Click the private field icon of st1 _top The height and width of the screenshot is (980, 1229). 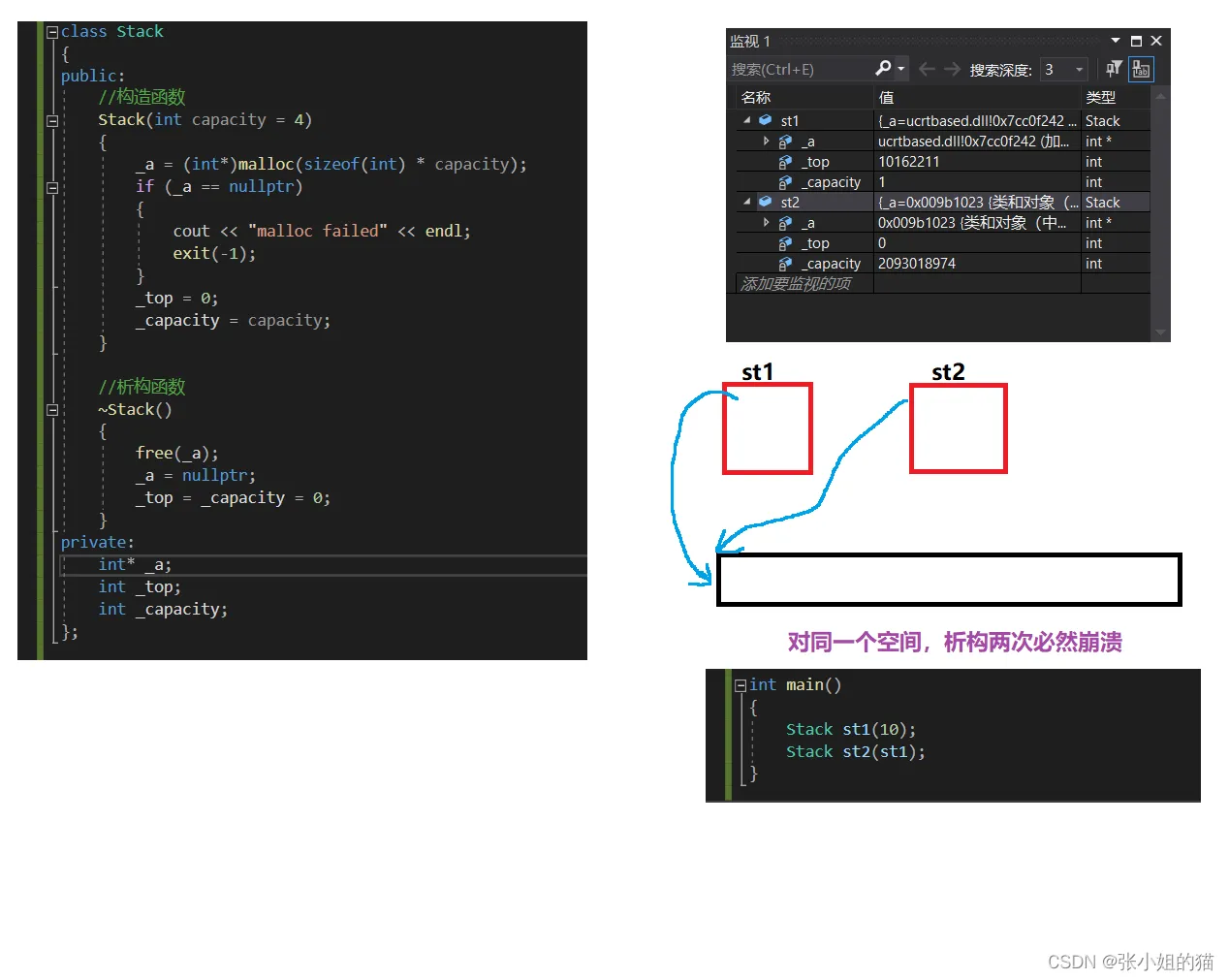tap(785, 162)
